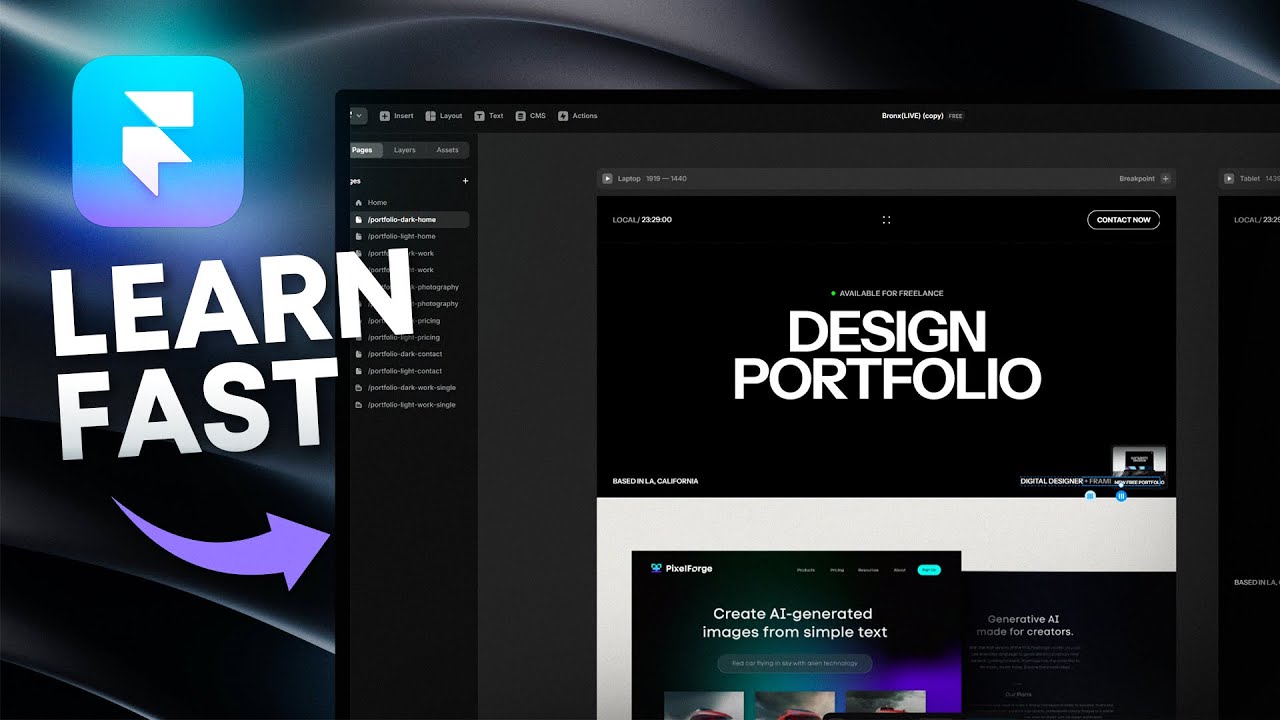Screen dimensions: 1280x720
Task: Switch to the Layers tab
Action: pos(405,150)
